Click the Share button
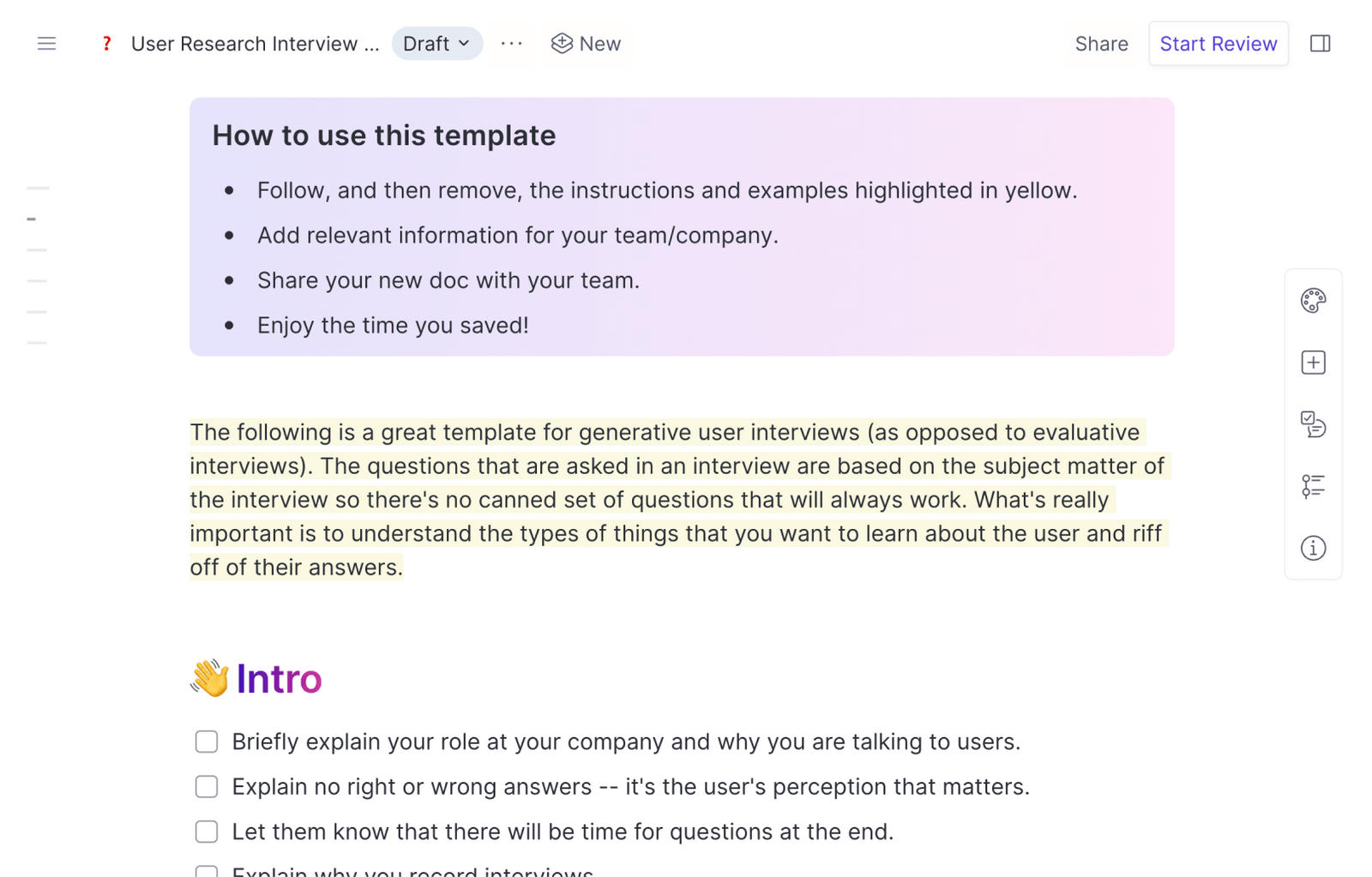This screenshot has height=877, width=1372. click(x=1101, y=44)
